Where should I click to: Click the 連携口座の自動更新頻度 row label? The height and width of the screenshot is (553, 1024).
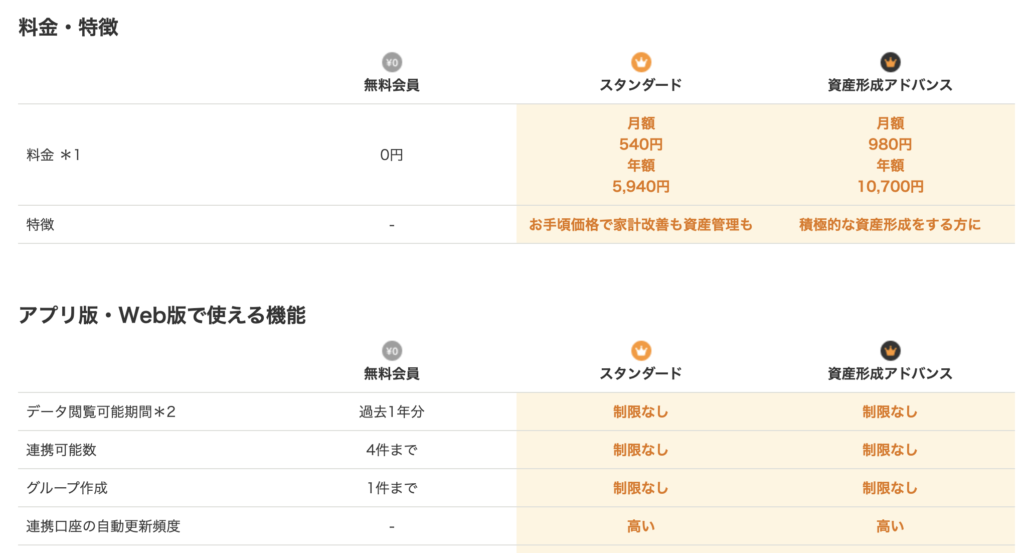click(x=103, y=526)
